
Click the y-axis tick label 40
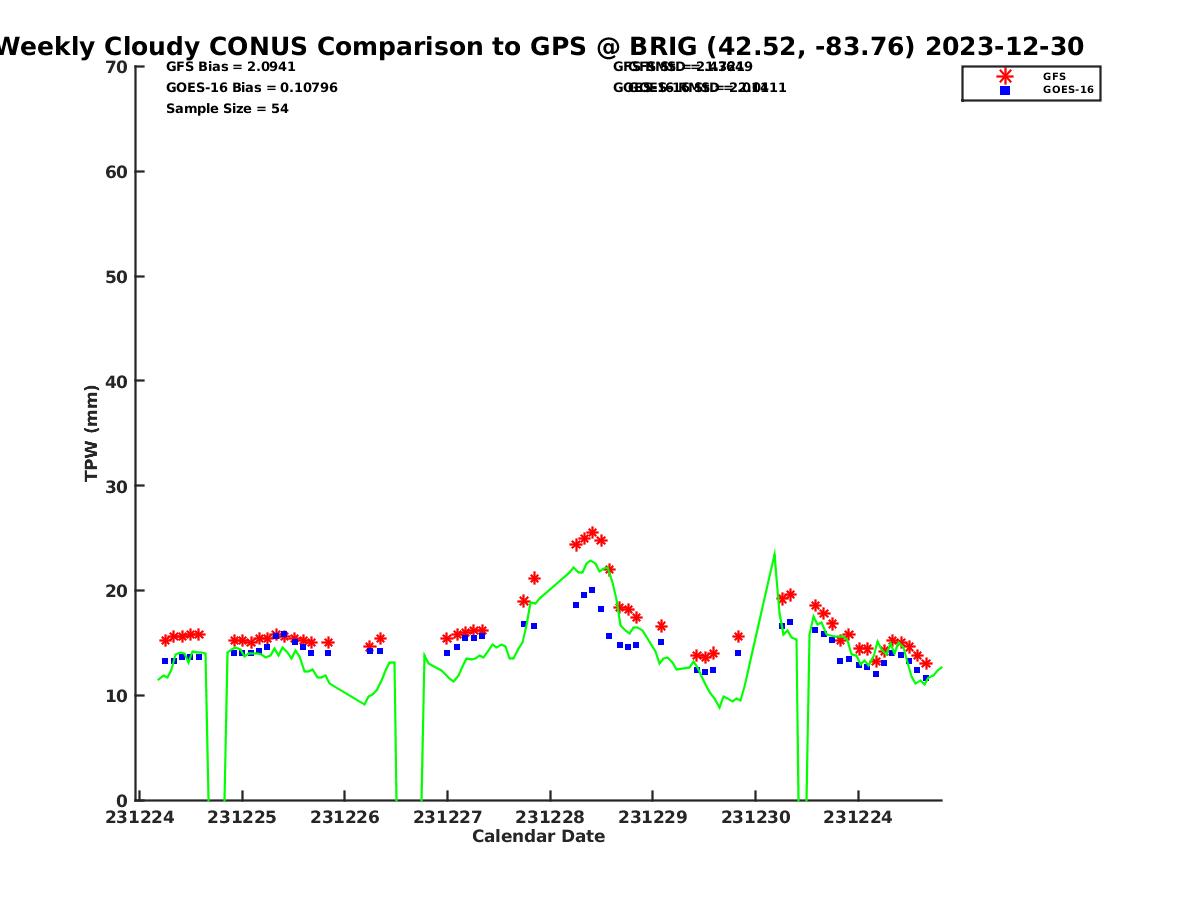click(x=117, y=381)
